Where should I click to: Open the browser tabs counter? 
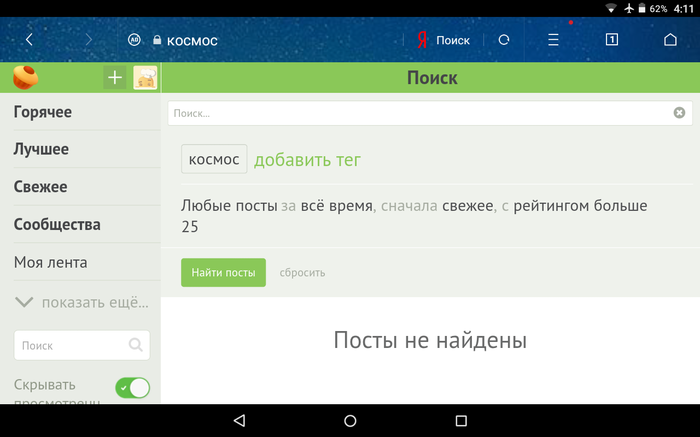(612, 40)
